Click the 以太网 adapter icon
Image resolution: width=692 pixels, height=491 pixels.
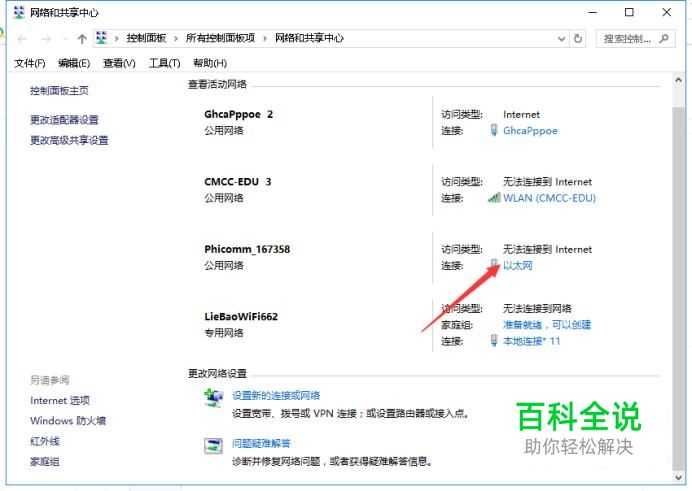click(x=494, y=264)
